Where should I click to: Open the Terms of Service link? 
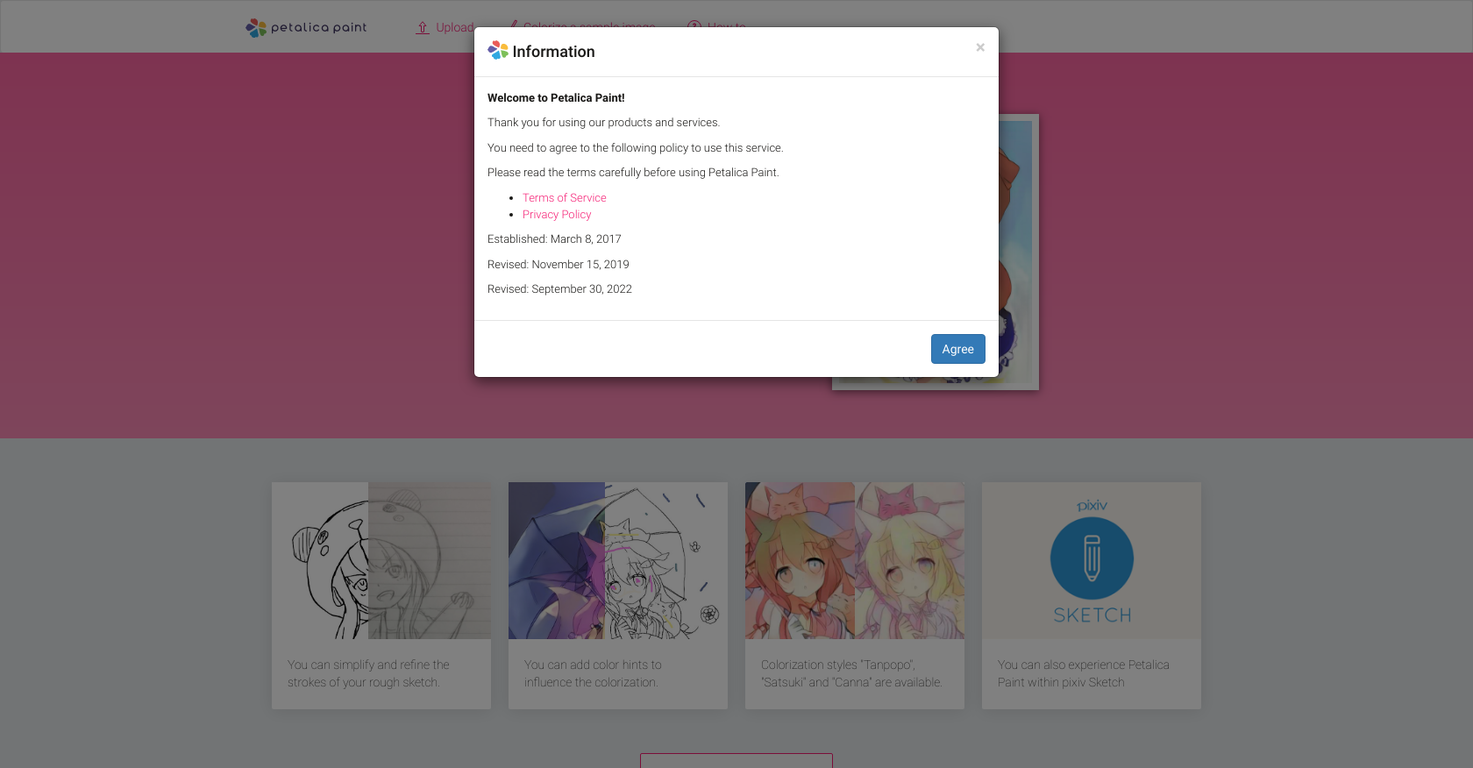564,198
